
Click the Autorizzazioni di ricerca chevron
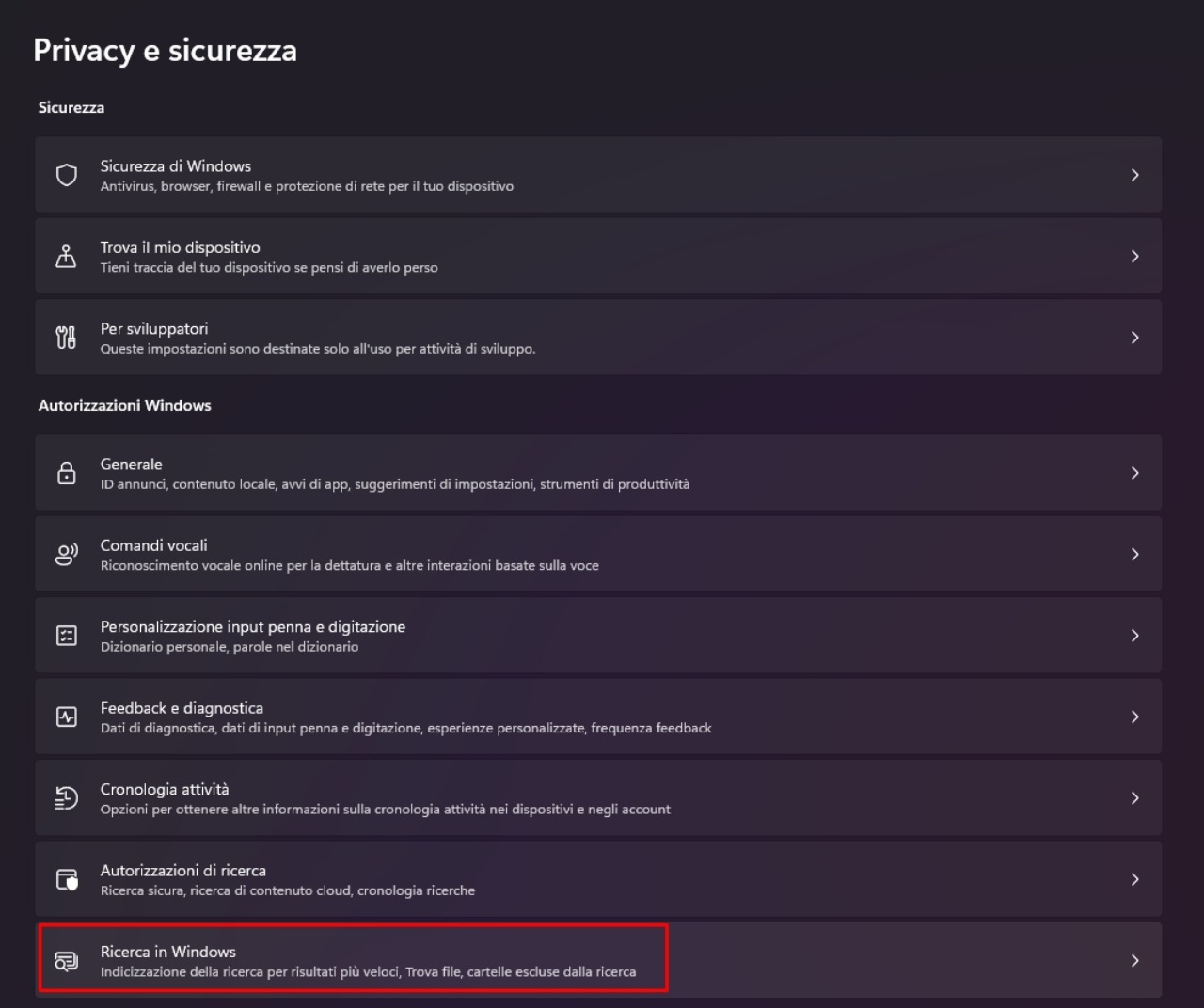click(x=1135, y=879)
